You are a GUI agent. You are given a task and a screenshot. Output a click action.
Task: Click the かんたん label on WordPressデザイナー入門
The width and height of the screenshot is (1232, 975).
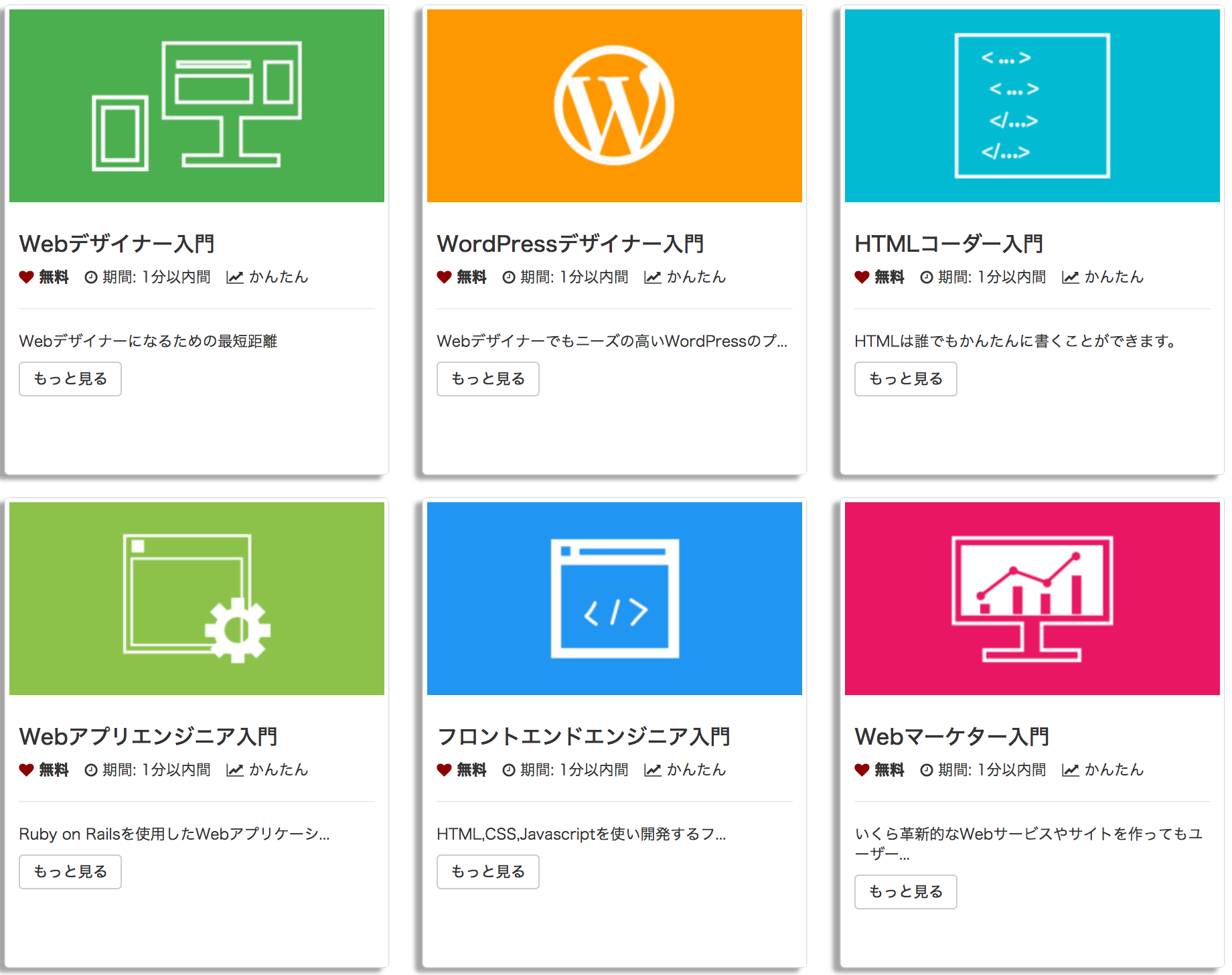pyautogui.click(x=696, y=277)
